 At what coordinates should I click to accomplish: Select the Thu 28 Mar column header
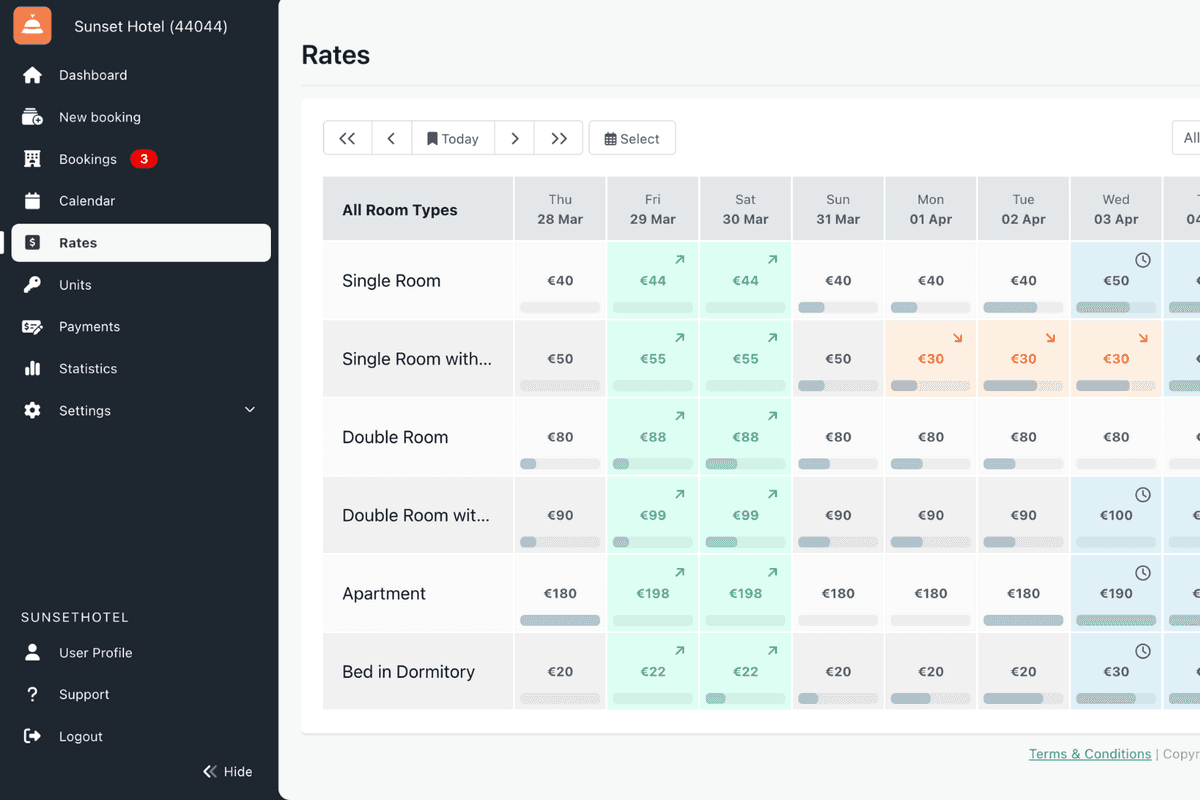(x=560, y=209)
